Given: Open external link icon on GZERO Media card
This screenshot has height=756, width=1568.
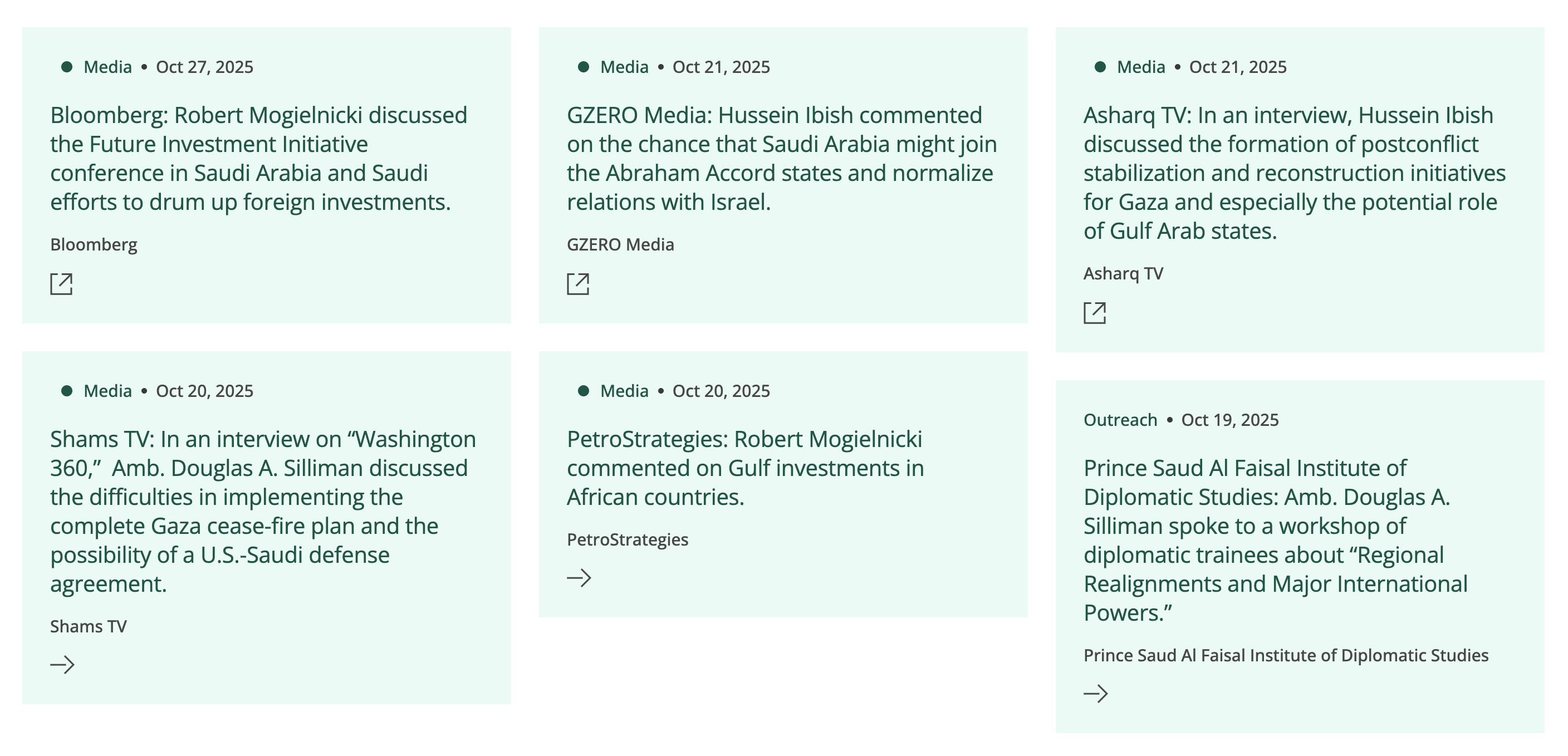Looking at the screenshot, I should pos(577,284).
